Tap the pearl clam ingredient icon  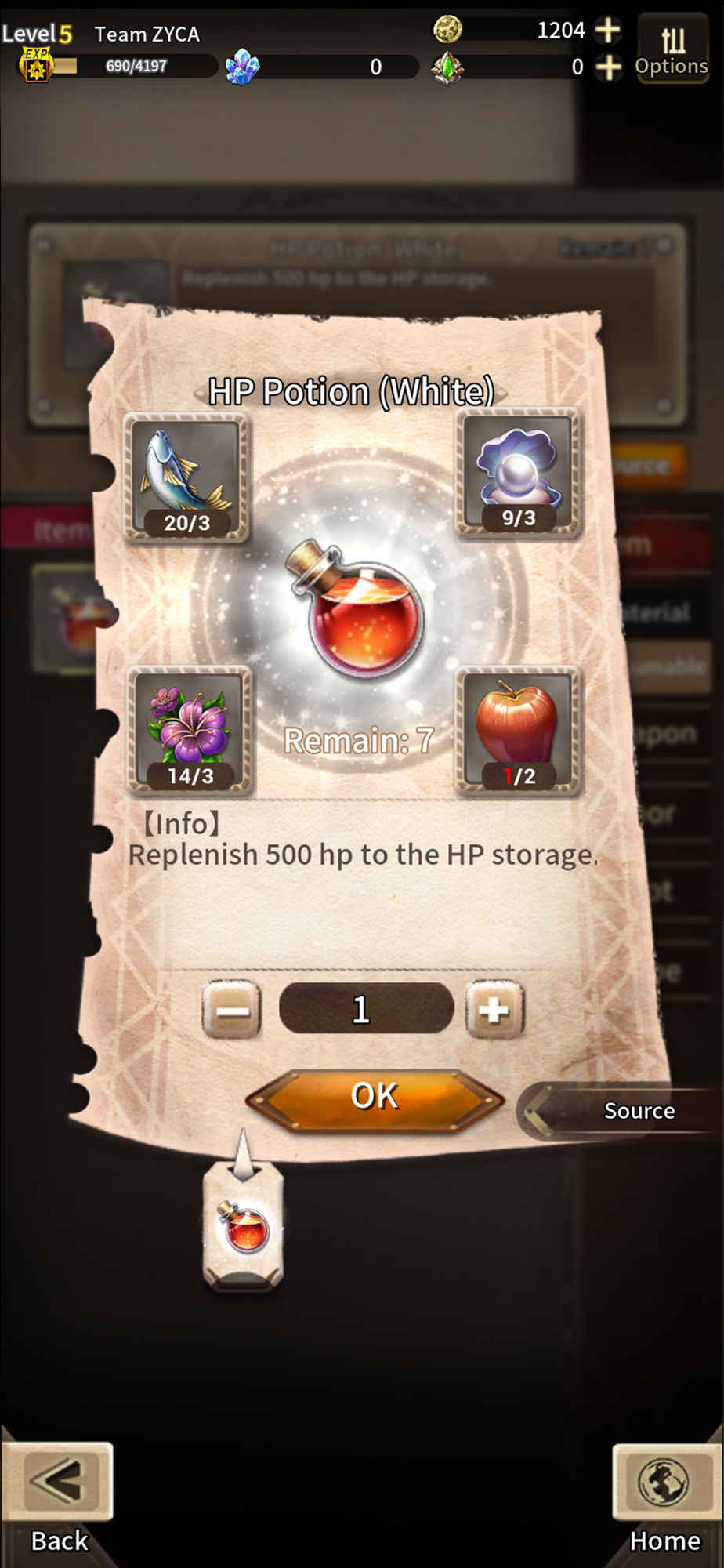coord(519,474)
